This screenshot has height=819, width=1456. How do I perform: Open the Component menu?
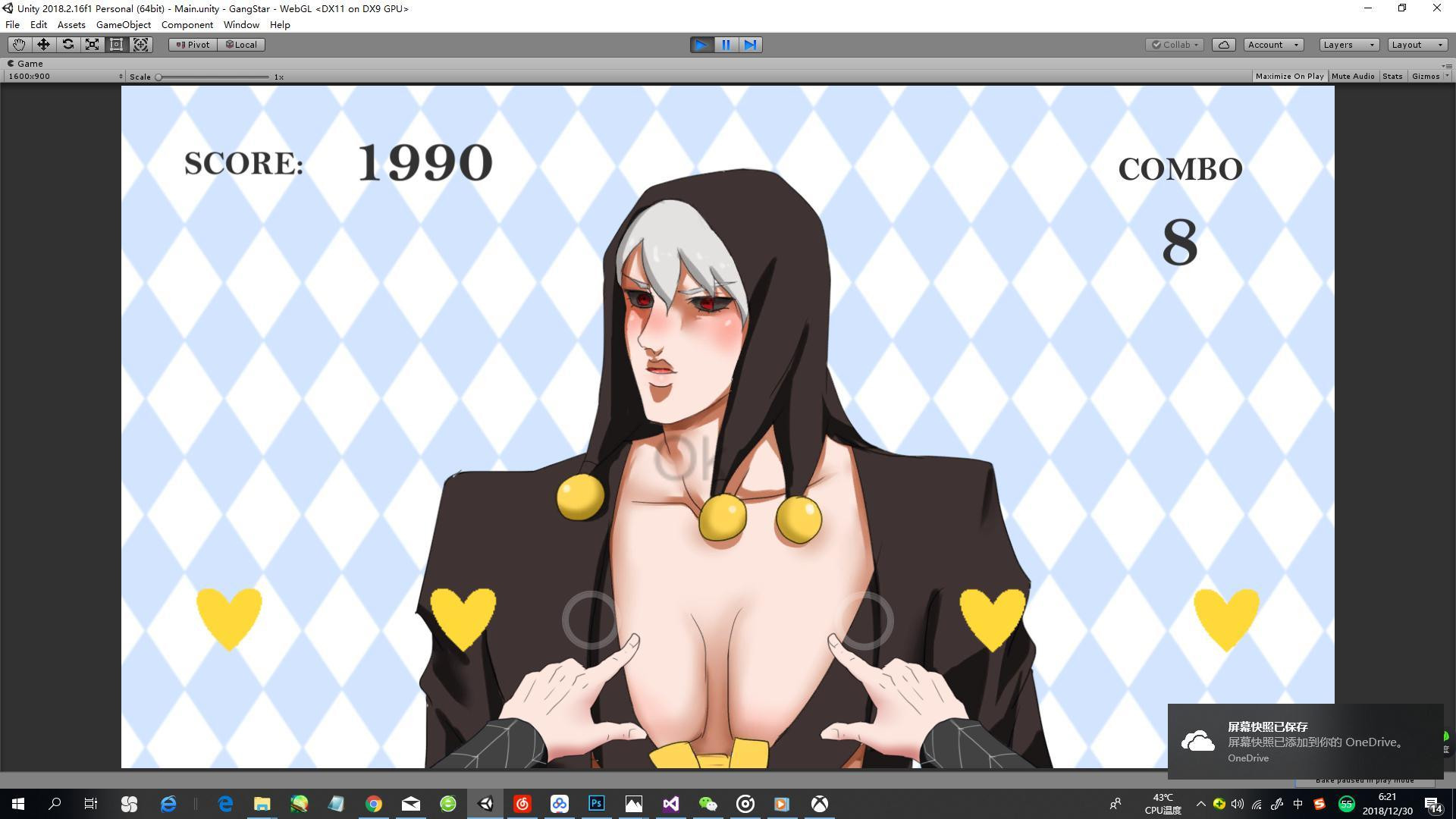pyautogui.click(x=187, y=25)
